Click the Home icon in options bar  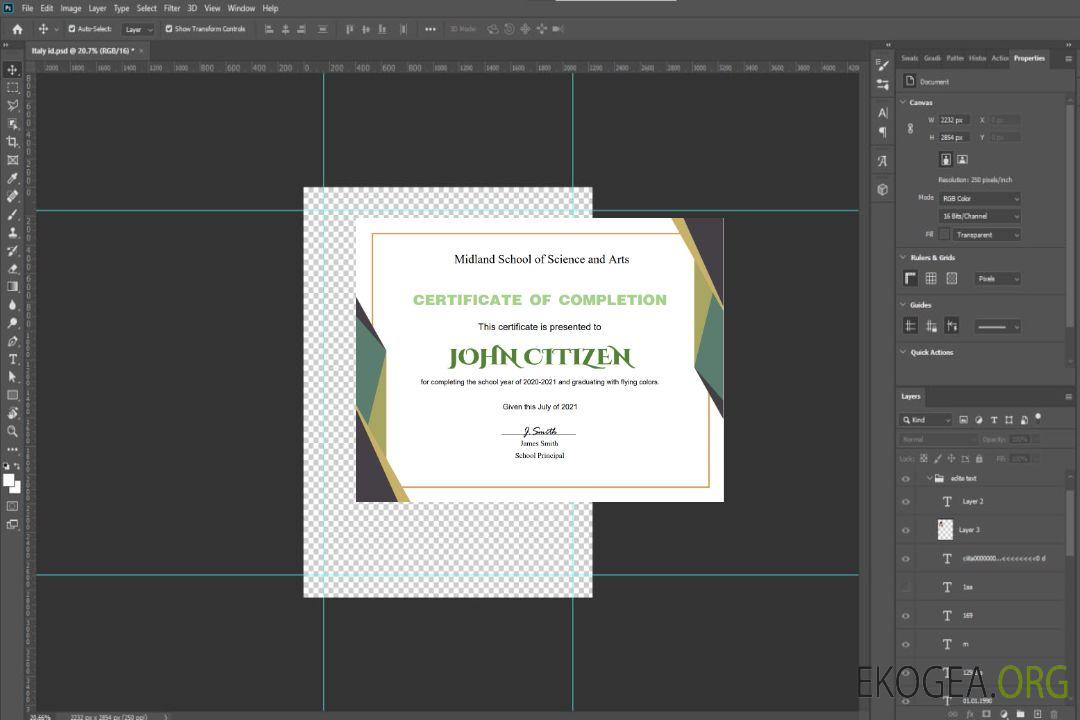coord(17,29)
